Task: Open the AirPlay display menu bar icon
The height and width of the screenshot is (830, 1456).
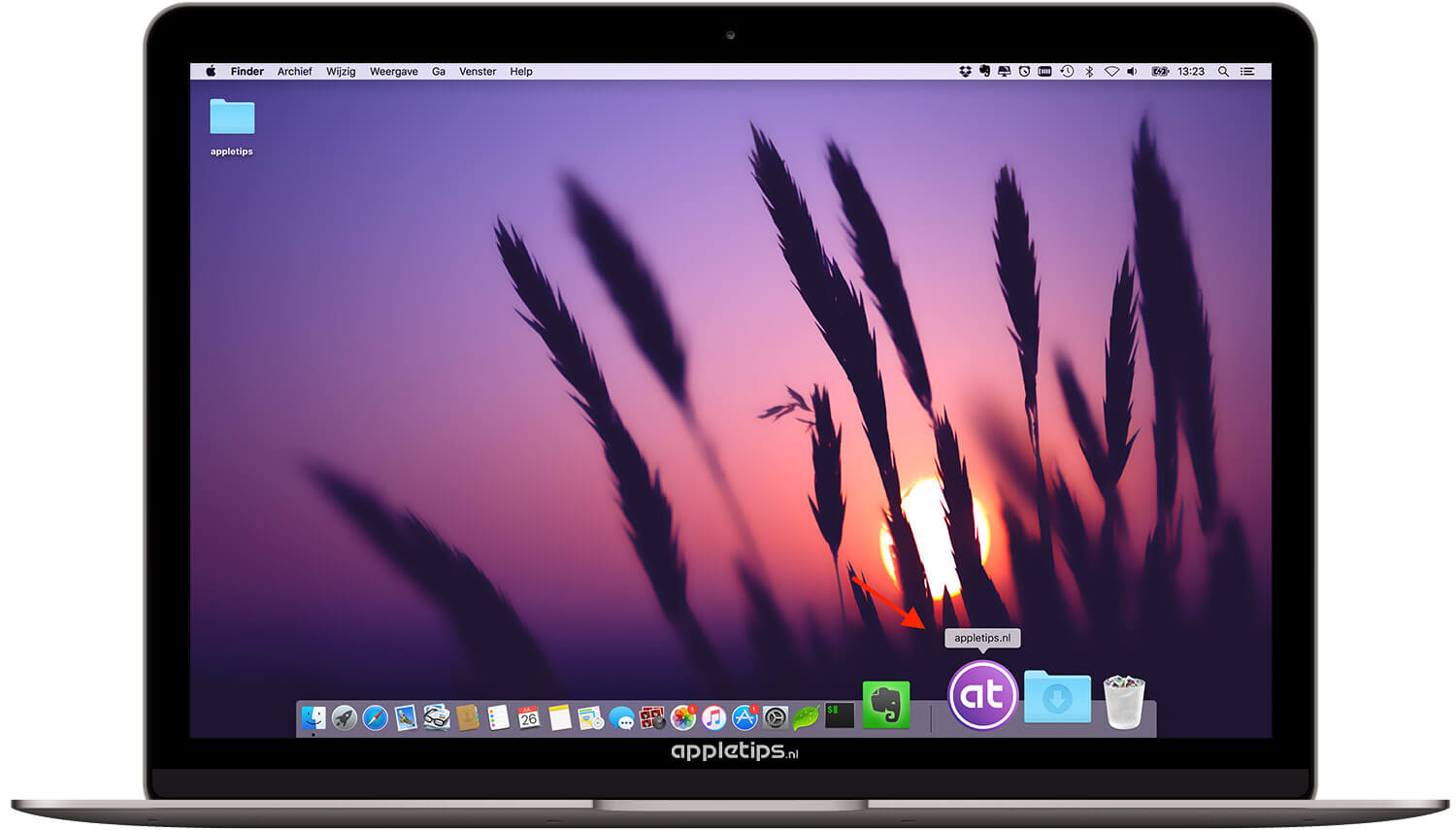Action: click(x=1004, y=72)
